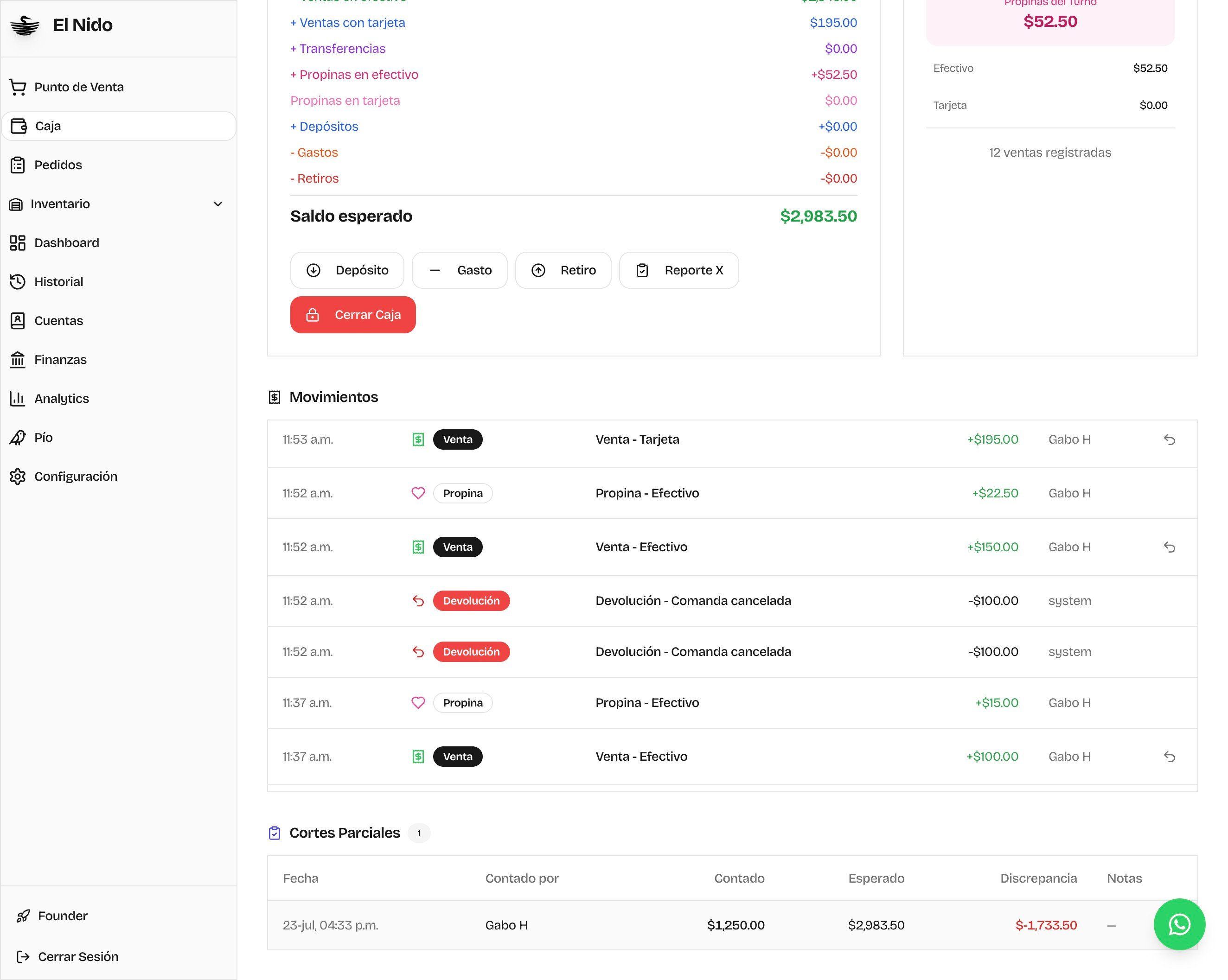Click the Depósito button
Image resolution: width=1228 pixels, height=980 pixels.
(347, 270)
